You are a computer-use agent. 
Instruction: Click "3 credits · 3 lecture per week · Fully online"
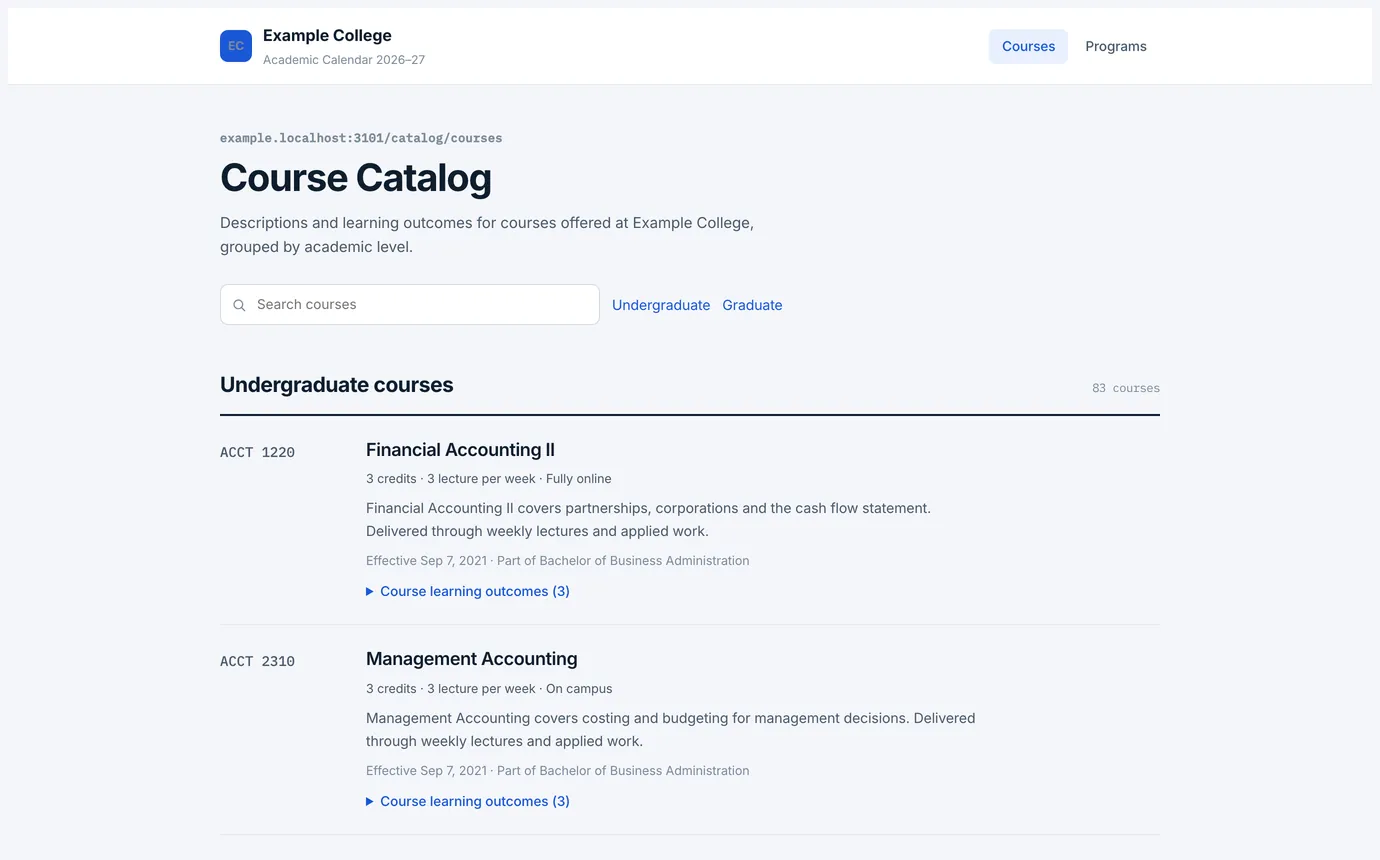[489, 479]
